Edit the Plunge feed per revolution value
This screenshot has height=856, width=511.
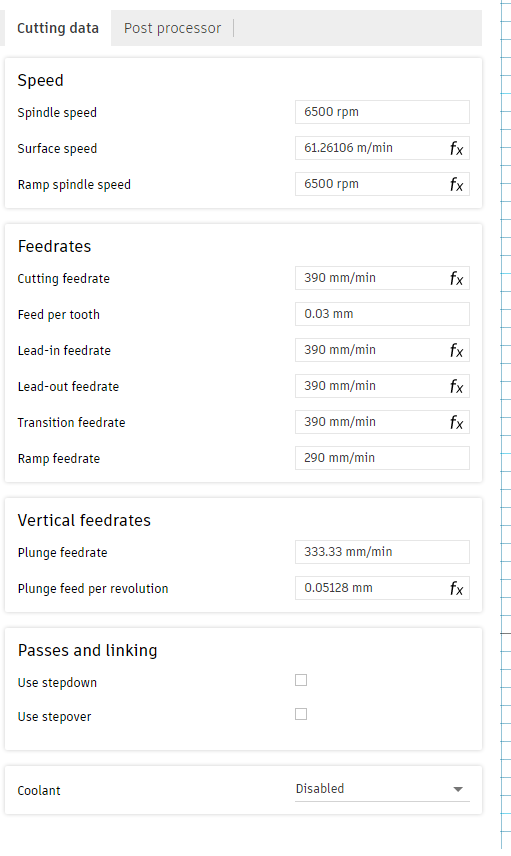click(371, 588)
